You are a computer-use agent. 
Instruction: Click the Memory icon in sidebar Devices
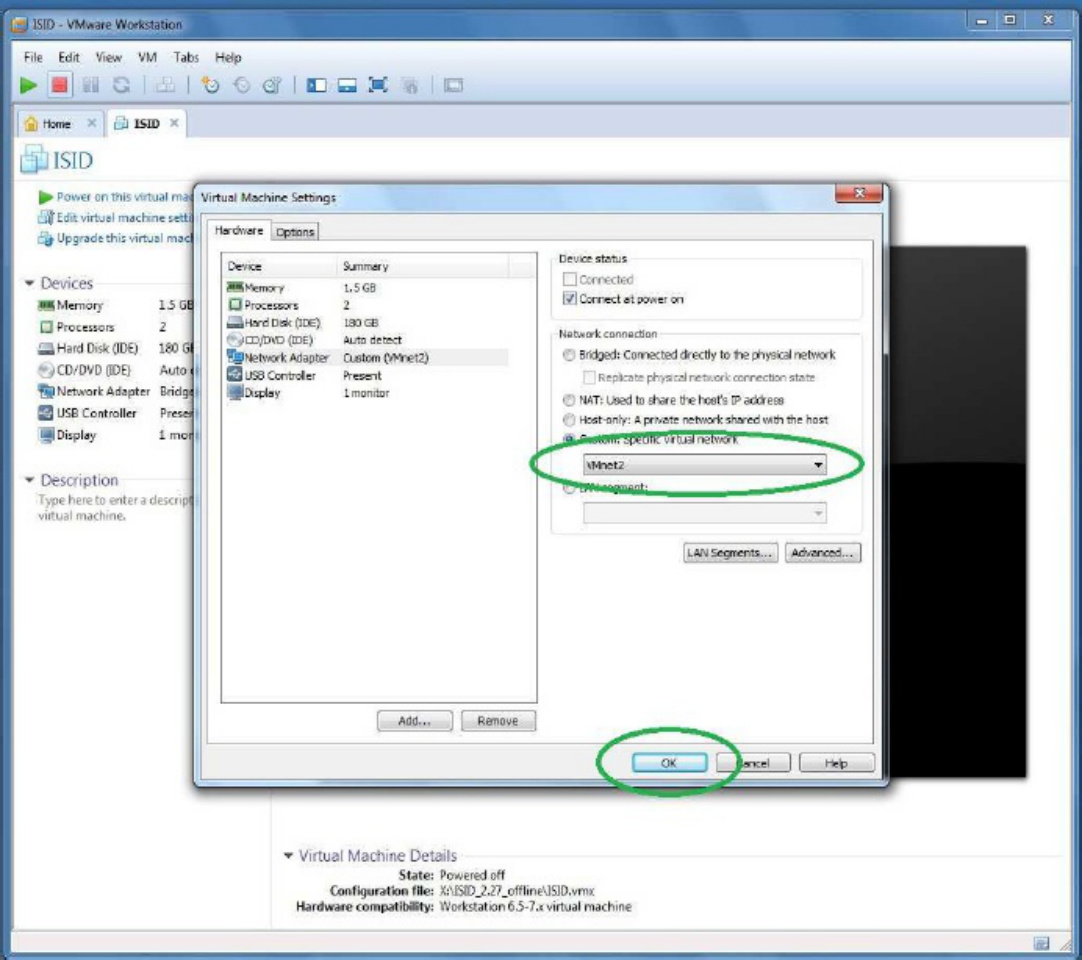46,305
